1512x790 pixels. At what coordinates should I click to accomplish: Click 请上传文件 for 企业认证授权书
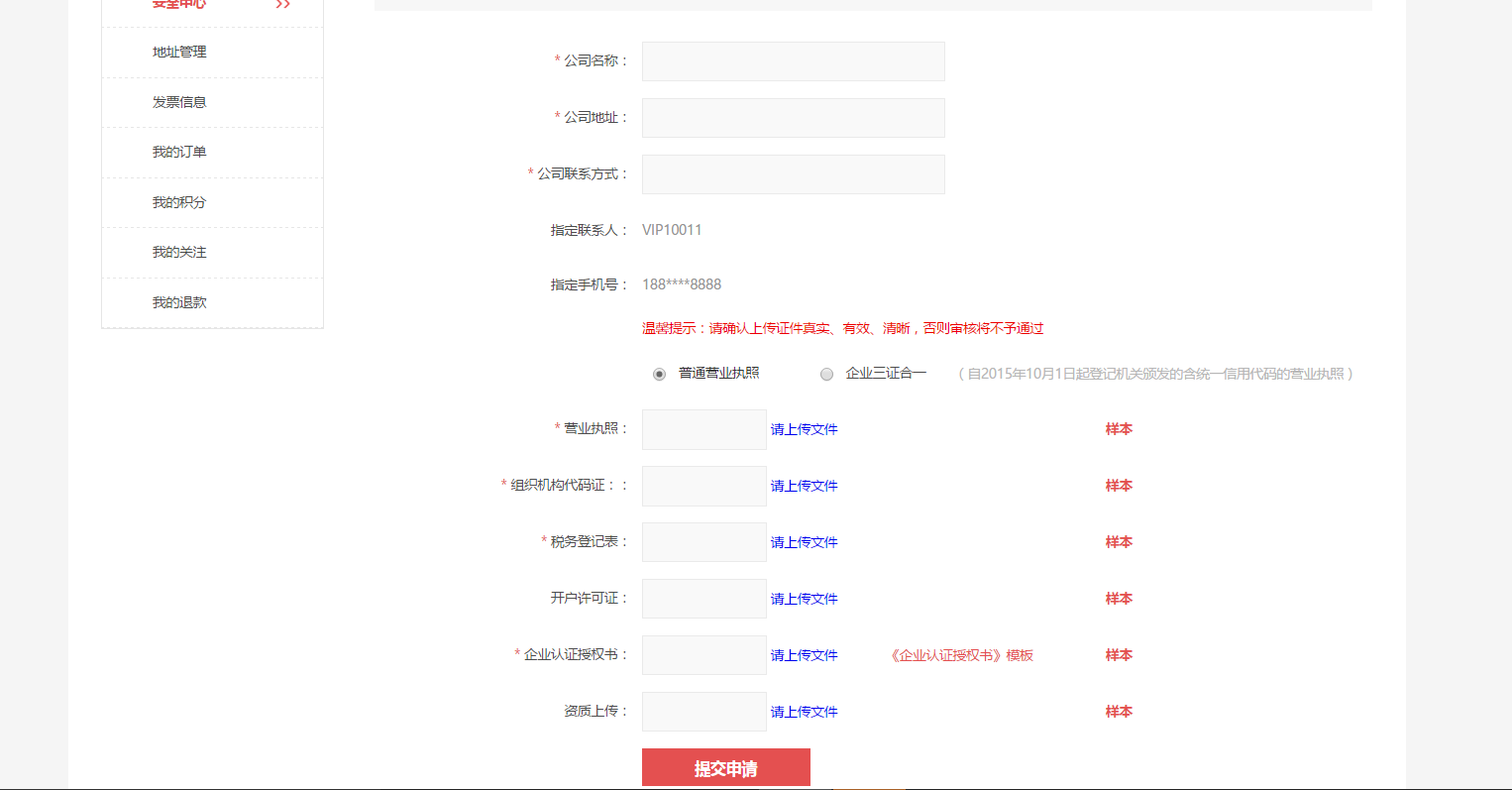[x=805, y=655]
